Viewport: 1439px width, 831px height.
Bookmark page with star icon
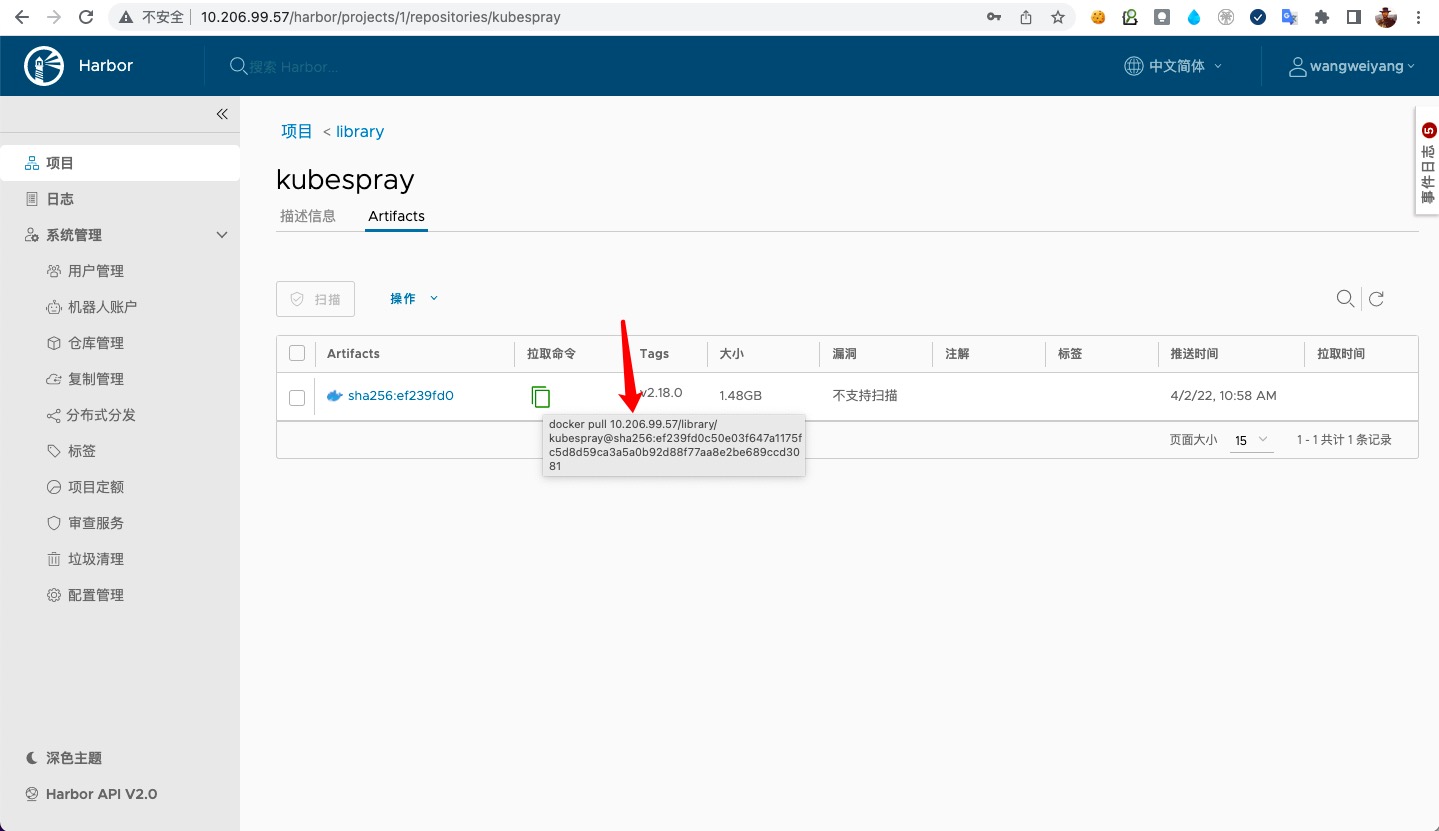pos(1057,17)
